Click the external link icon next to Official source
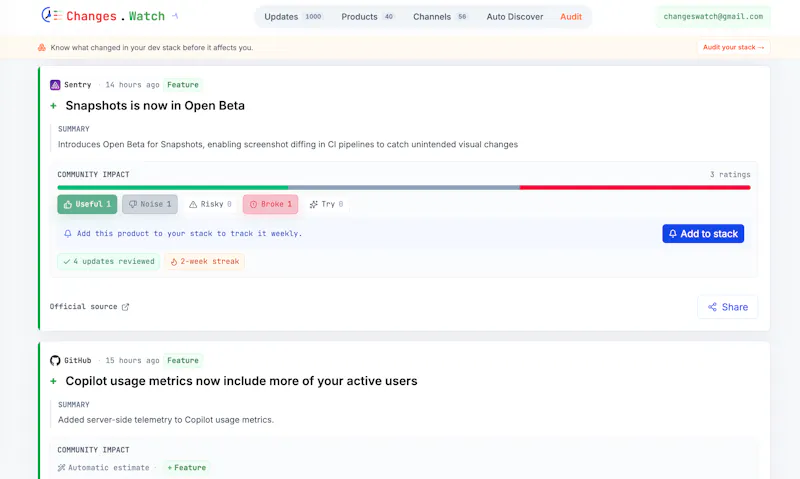Viewport: 800px width, 479px height. [x=126, y=307]
